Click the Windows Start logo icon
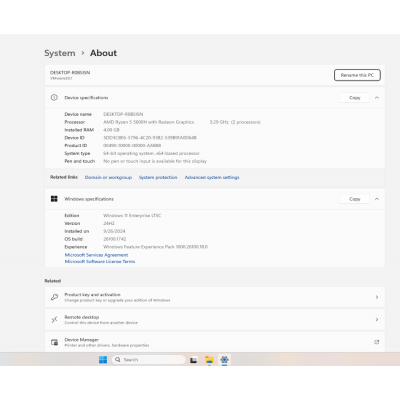The height and width of the screenshot is (400, 400). click(x=103, y=360)
